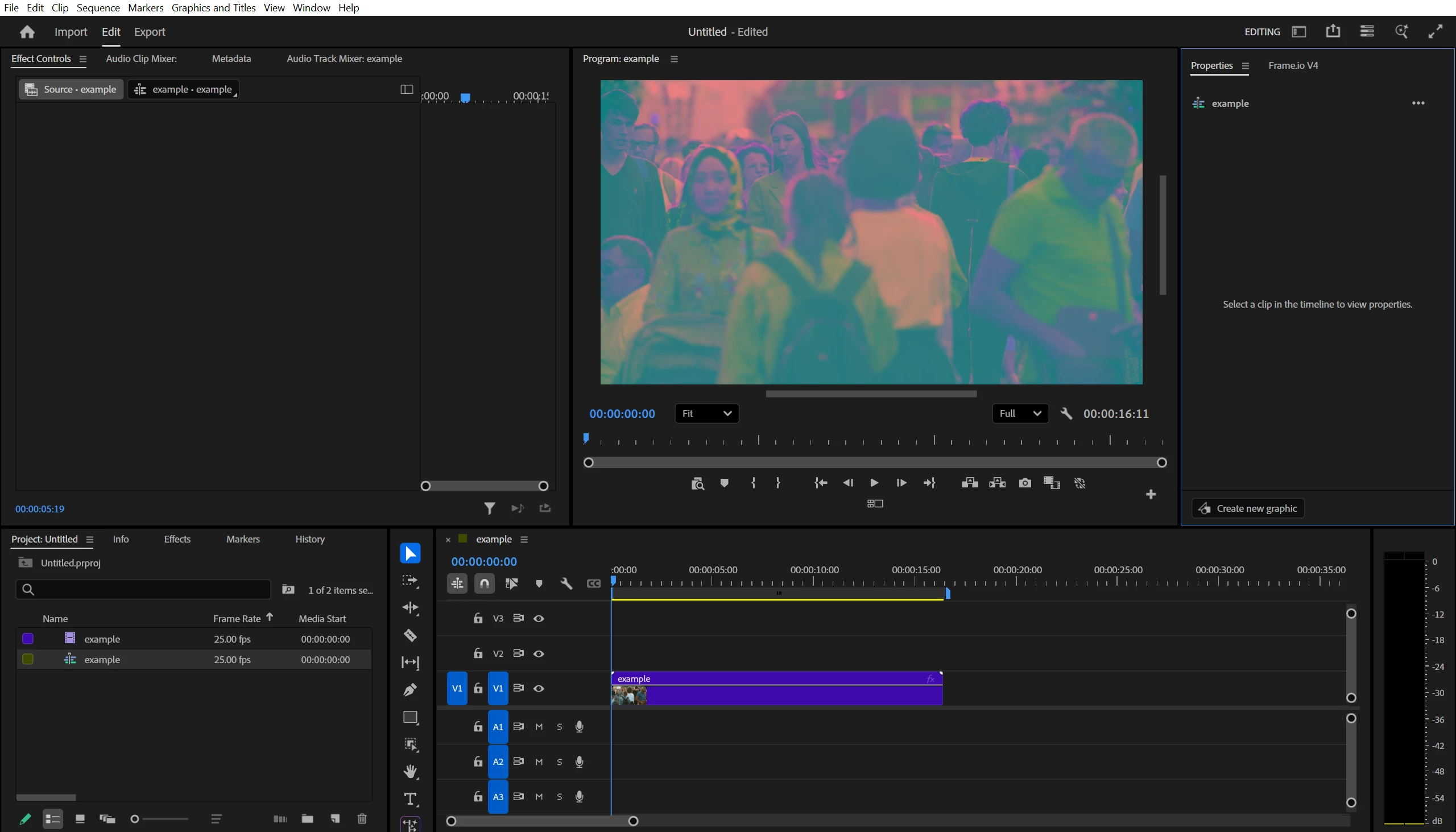The height and width of the screenshot is (832, 1456).
Task: Click the Add Marker icon in Program monitor
Action: [724, 483]
